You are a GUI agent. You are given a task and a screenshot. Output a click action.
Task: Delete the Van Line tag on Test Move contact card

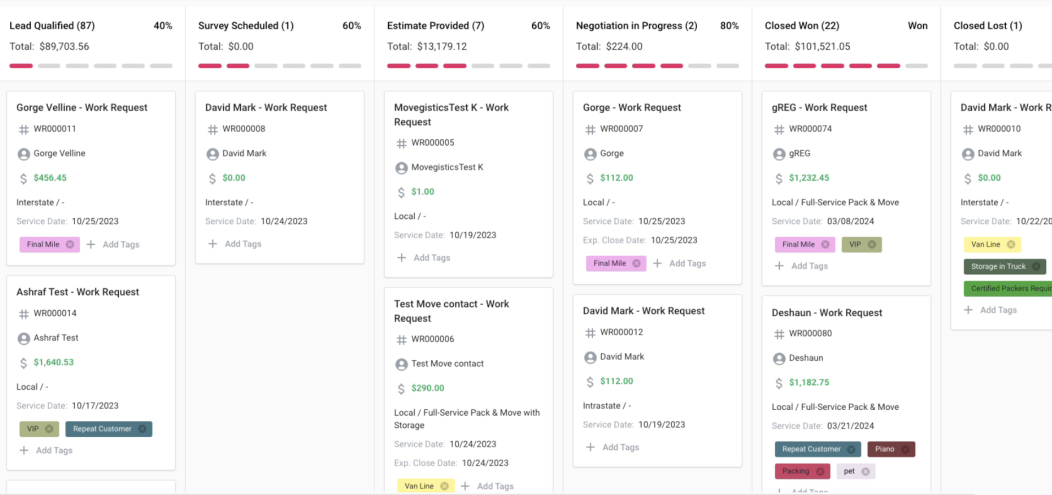(x=445, y=486)
